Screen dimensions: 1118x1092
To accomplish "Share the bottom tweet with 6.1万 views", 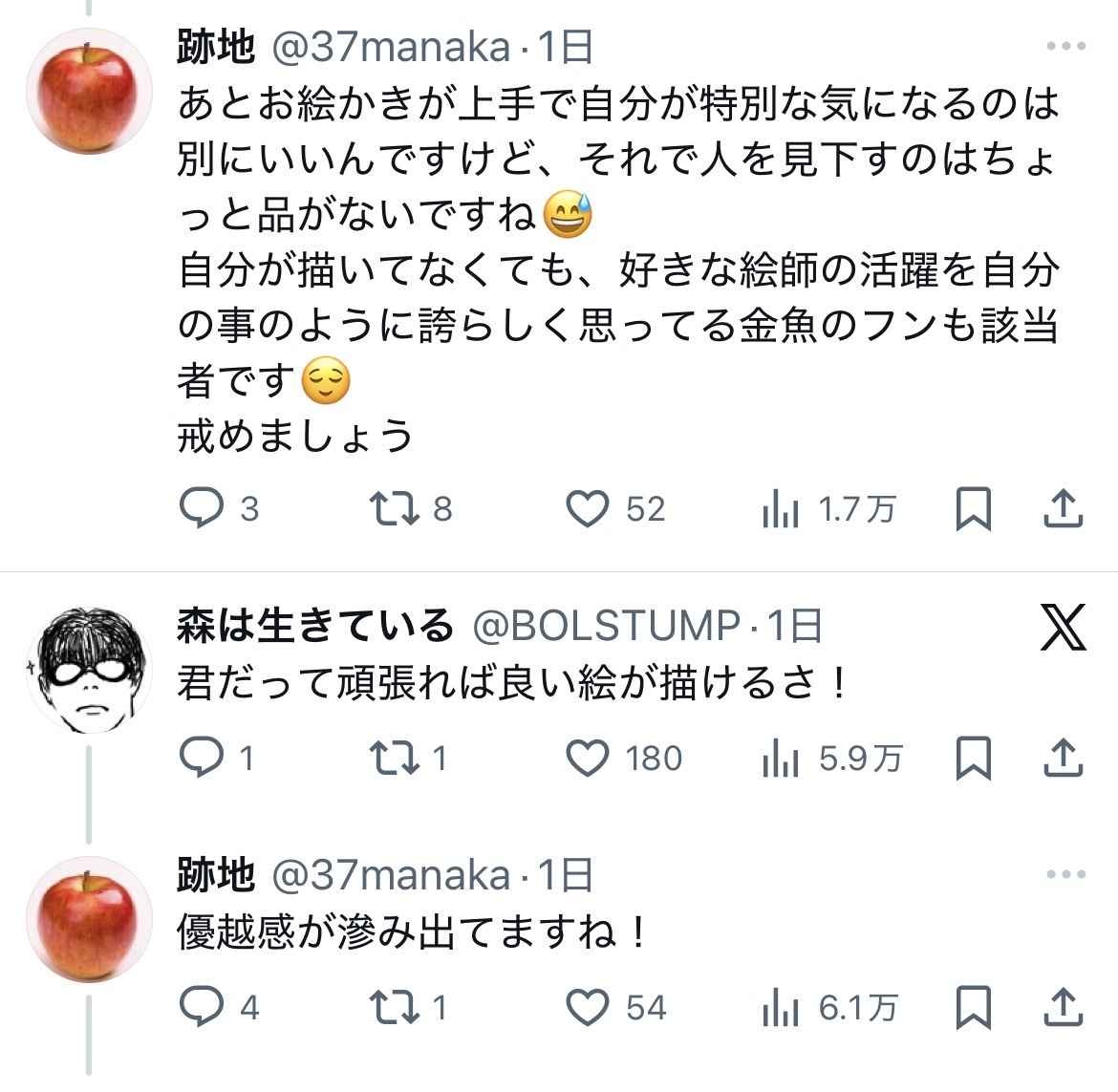I will 1064,1006.
